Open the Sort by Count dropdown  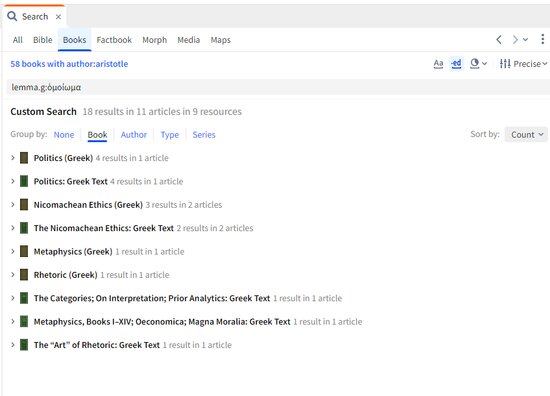tap(526, 134)
